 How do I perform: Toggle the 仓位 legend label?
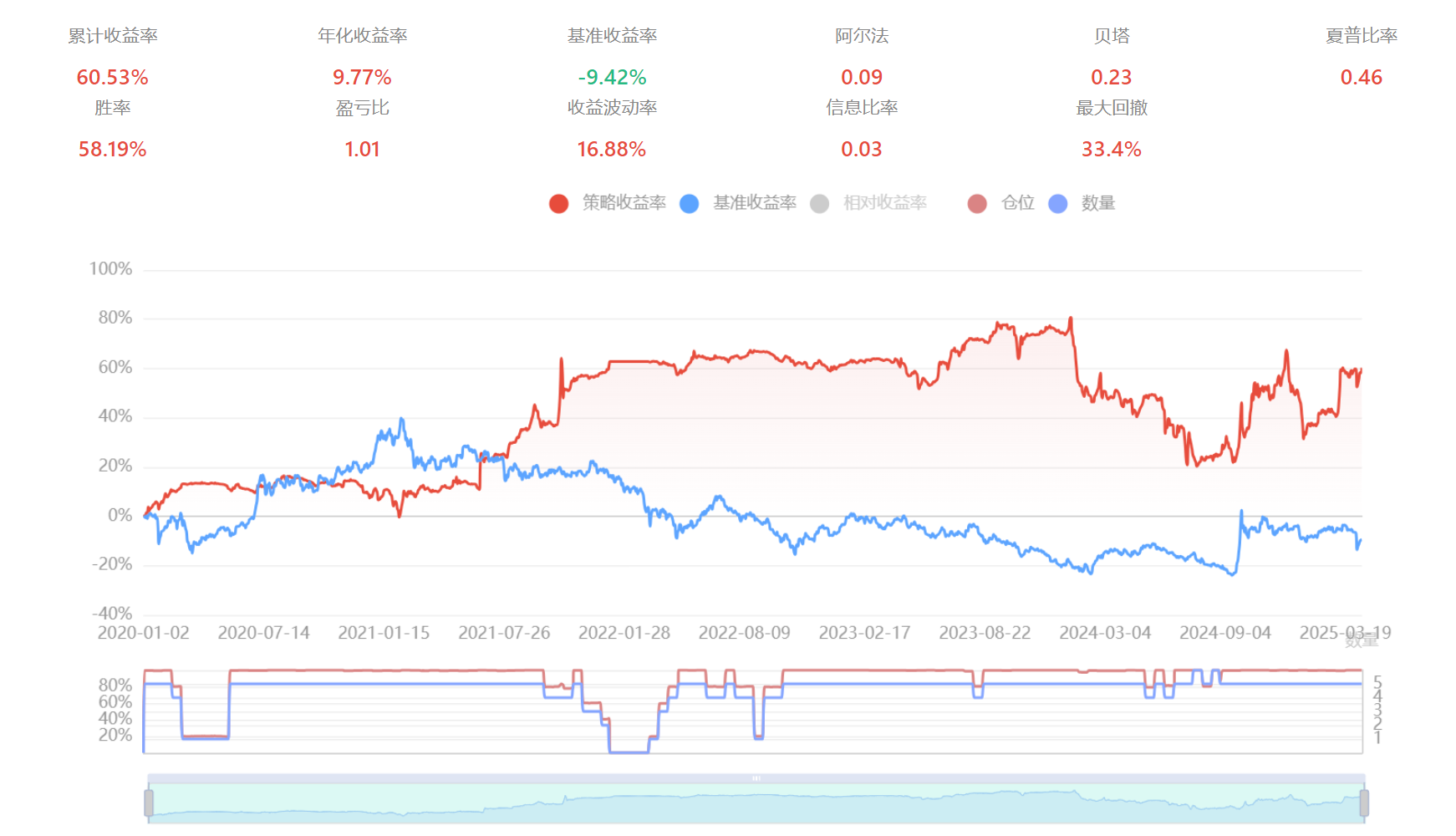(x=1017, y=203)
